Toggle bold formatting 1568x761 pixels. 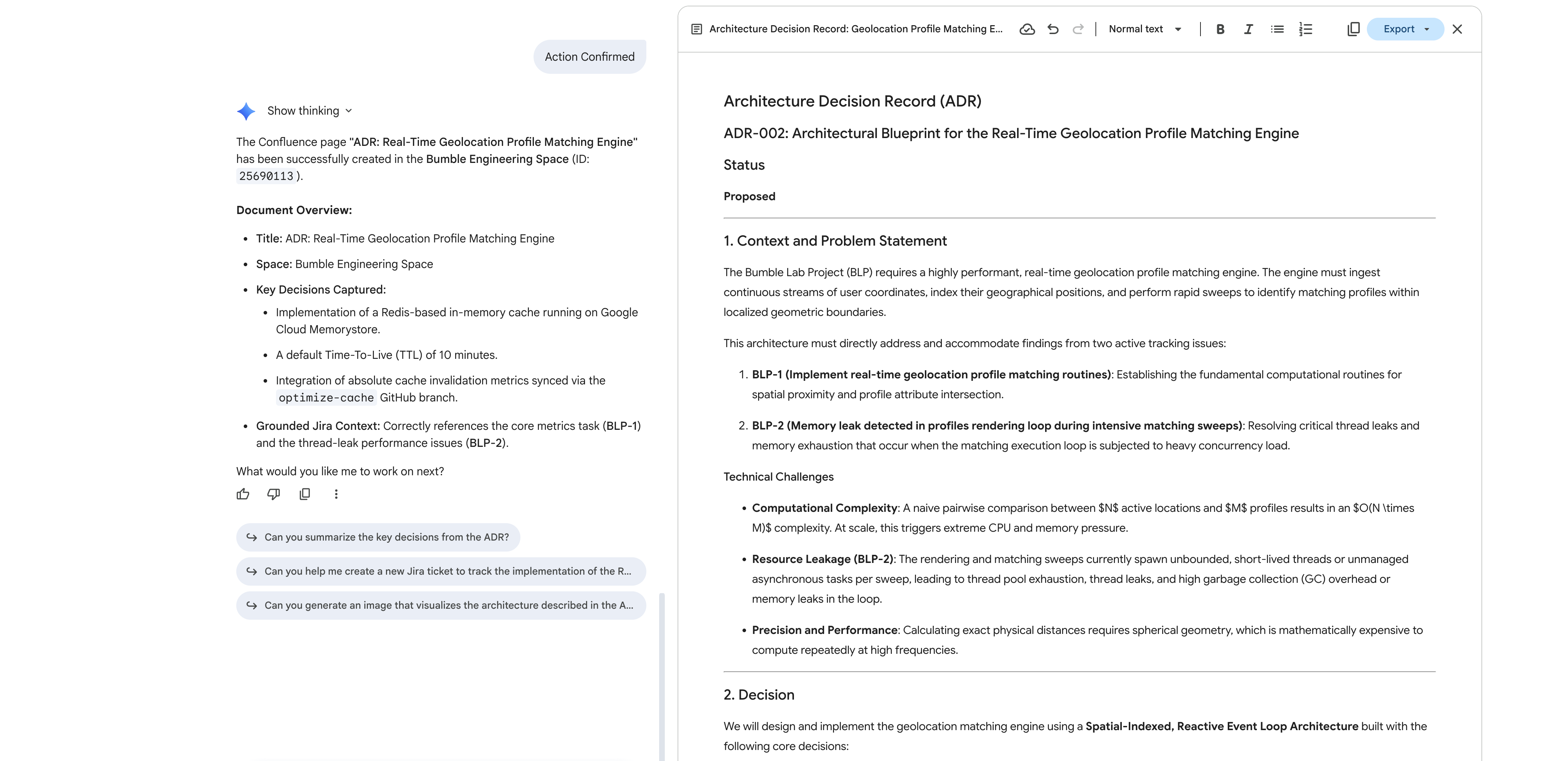1220,29
